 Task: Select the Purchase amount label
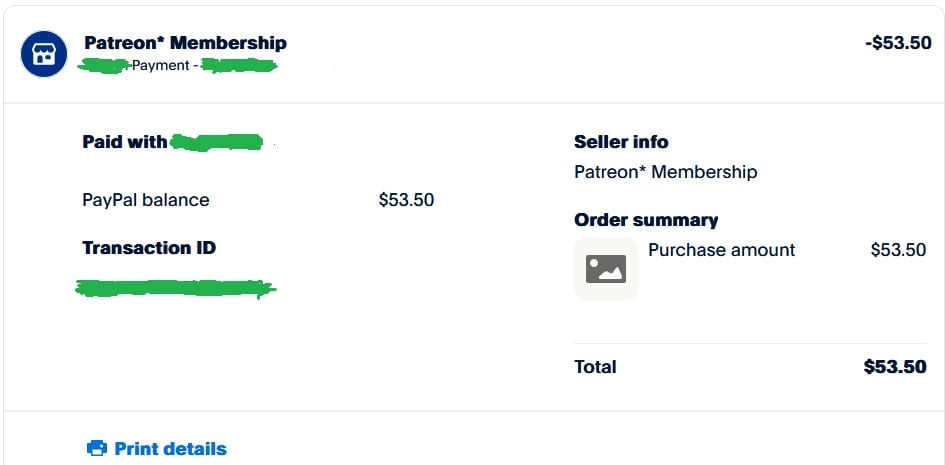click(721, 249)
